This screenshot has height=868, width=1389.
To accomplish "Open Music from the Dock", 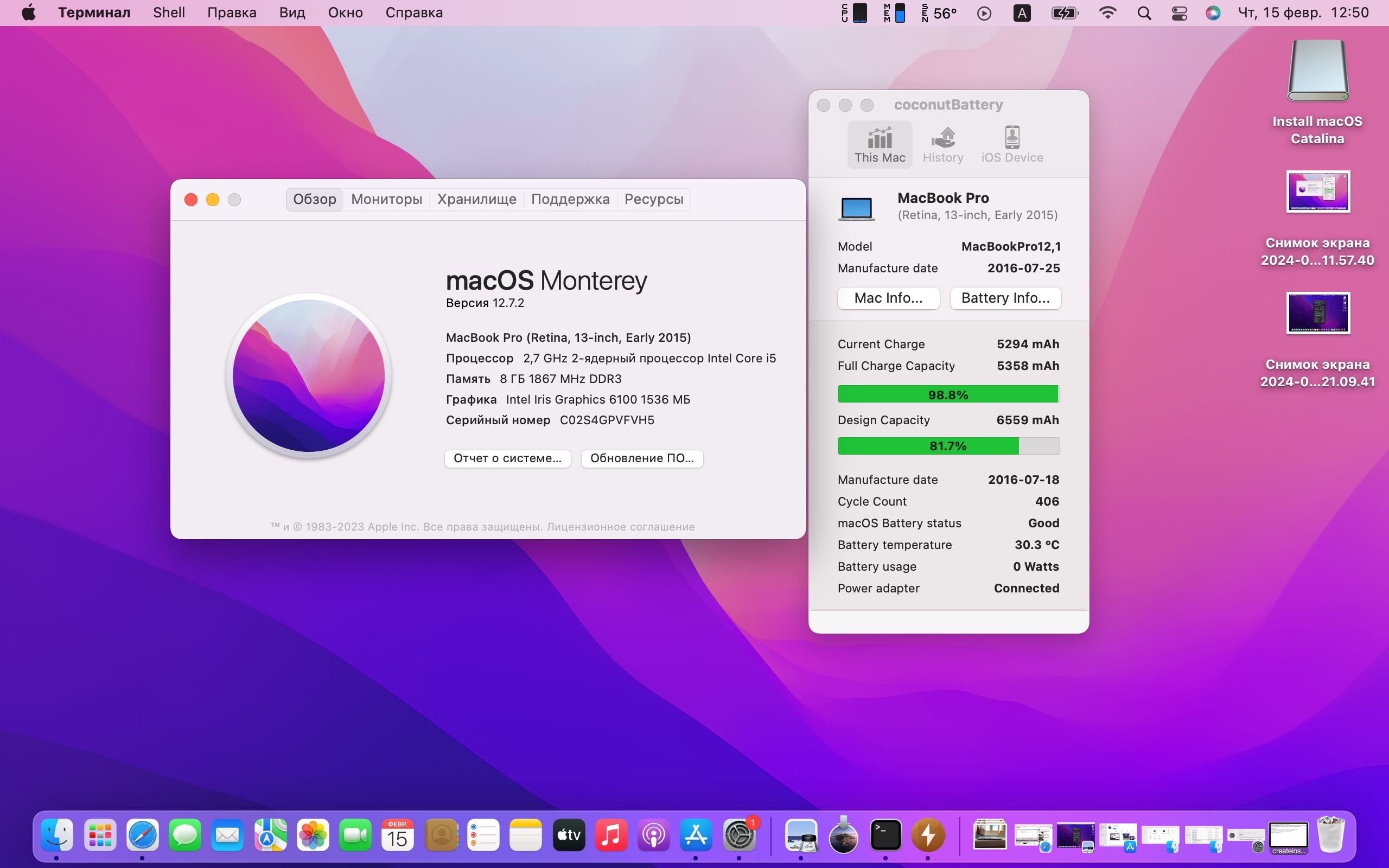I will [611, 835].
